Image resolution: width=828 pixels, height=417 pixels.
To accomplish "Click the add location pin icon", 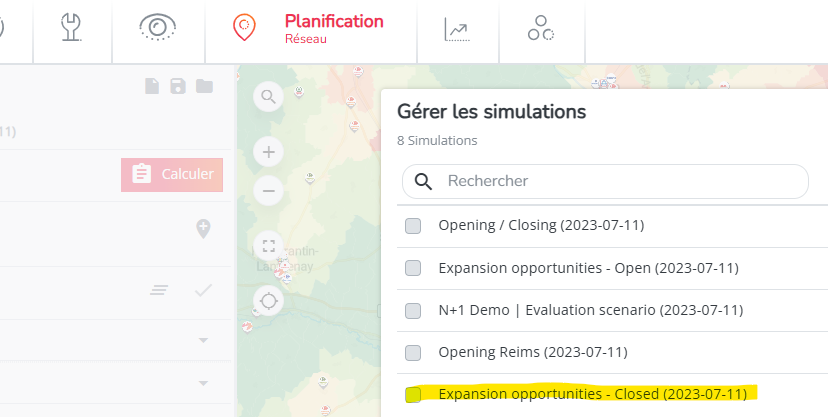I will [203, 229].
